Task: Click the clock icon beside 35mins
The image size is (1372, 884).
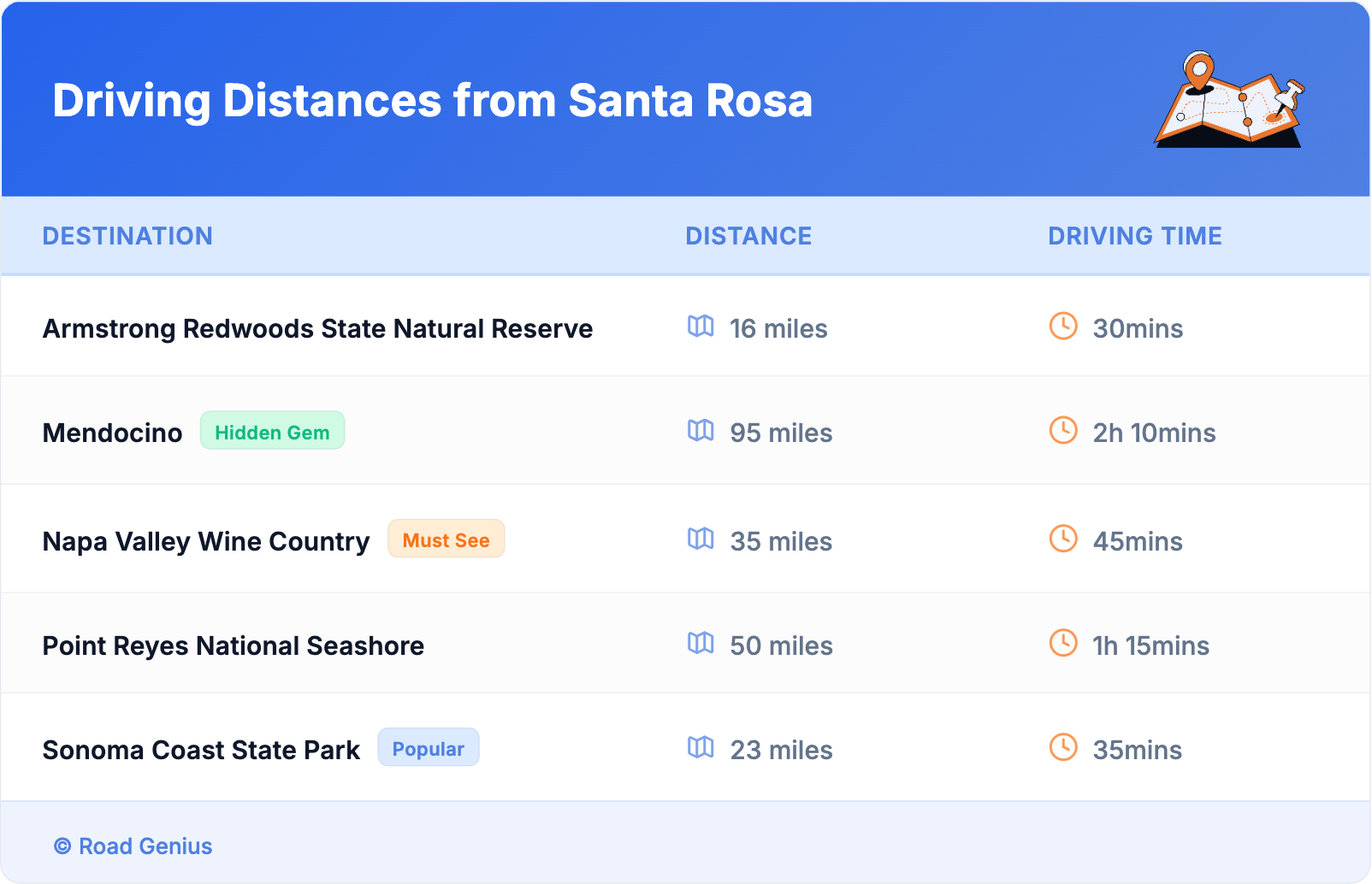Action: 1063,748
